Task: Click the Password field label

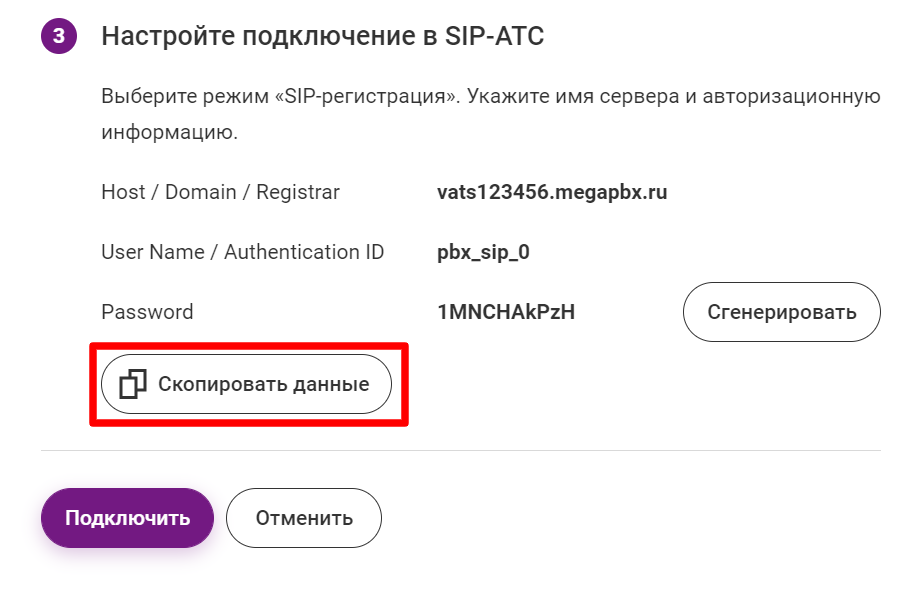Action: click(x=147, y=312)
